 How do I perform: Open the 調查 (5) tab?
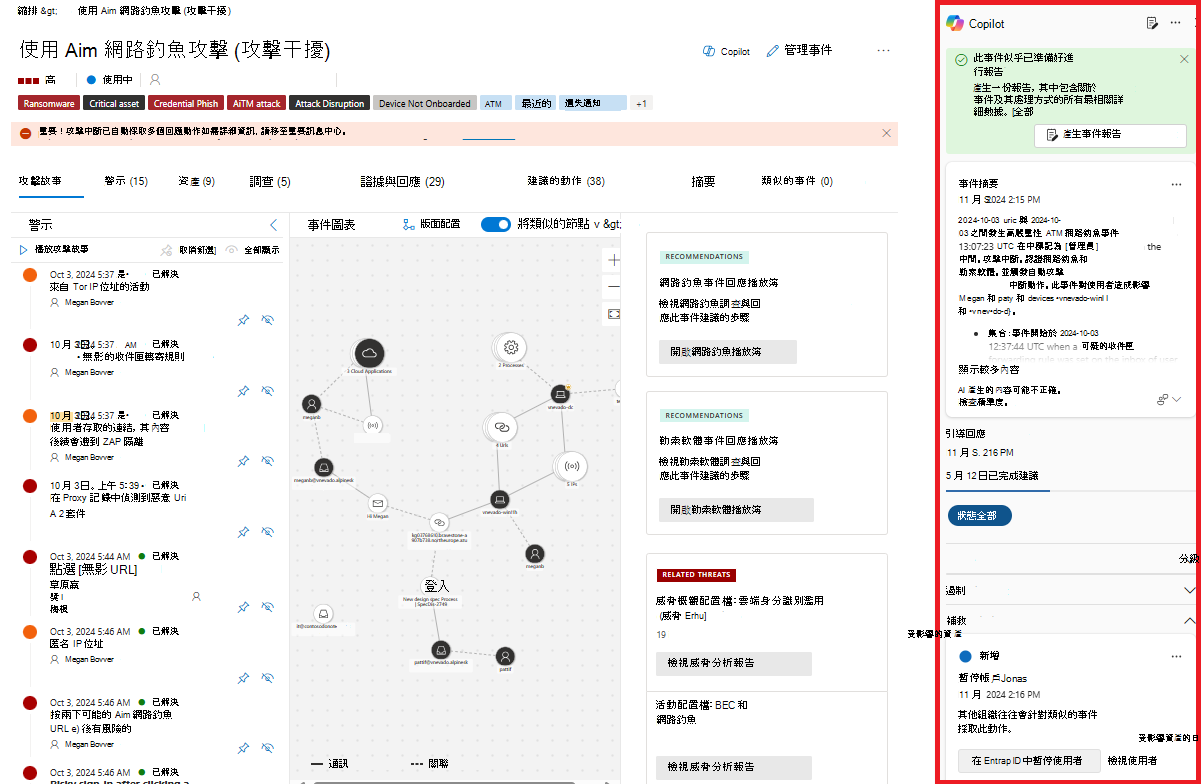tap(270, 181)
